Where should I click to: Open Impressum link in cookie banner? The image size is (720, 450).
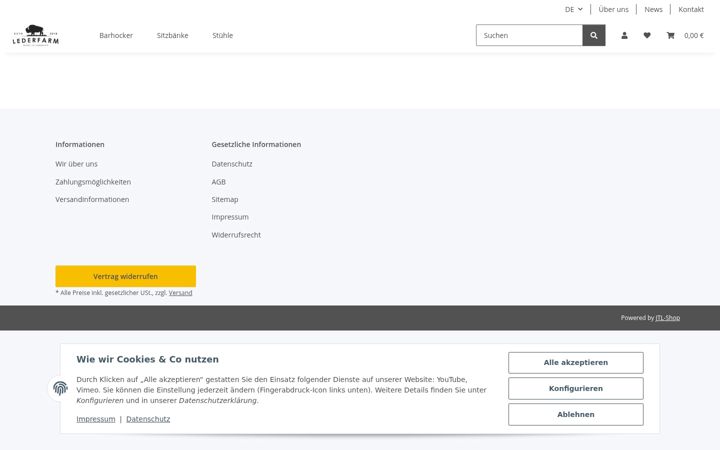tap(96, 419)
